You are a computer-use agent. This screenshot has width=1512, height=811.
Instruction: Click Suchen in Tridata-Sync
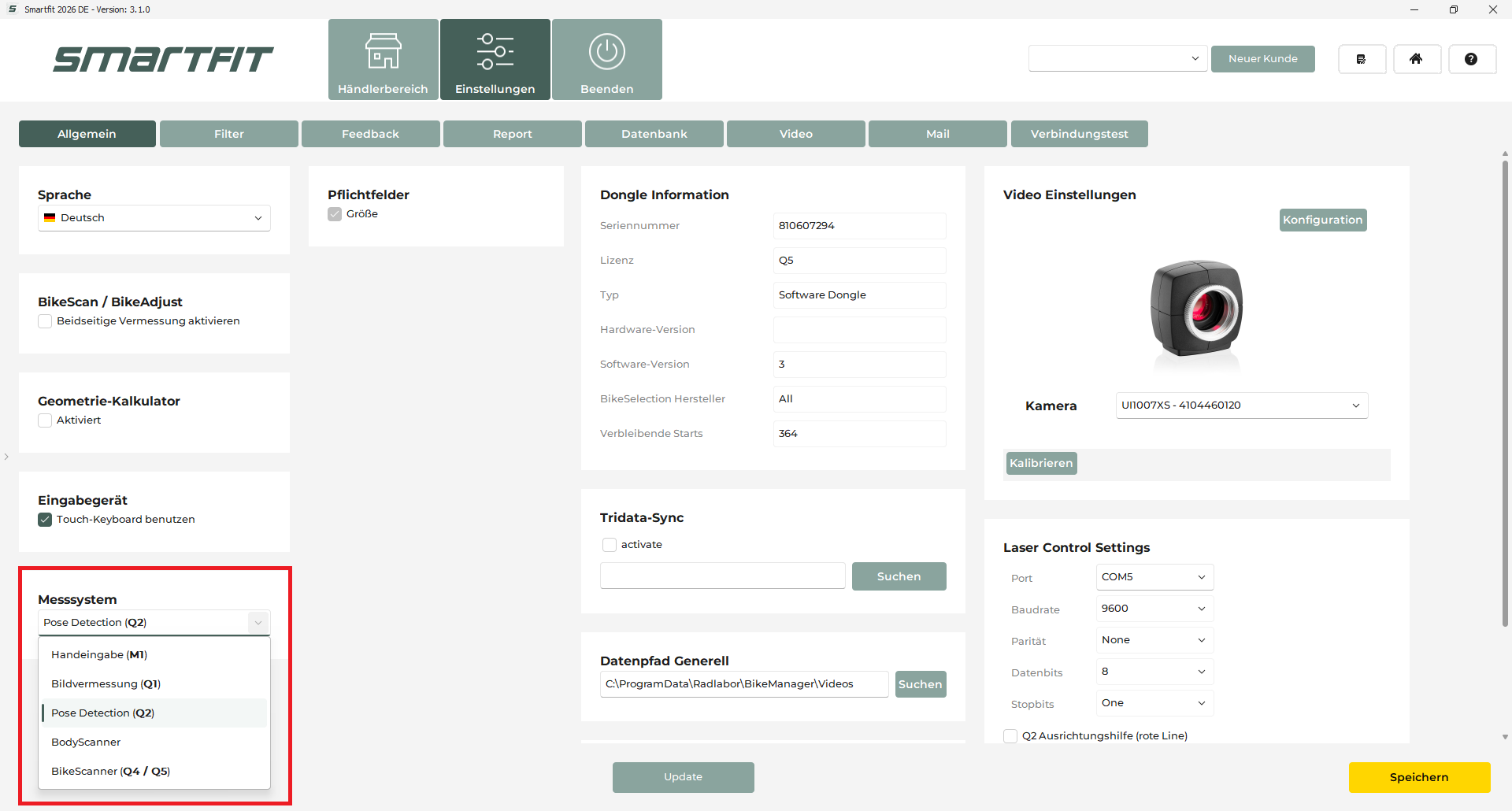point(899,576)
